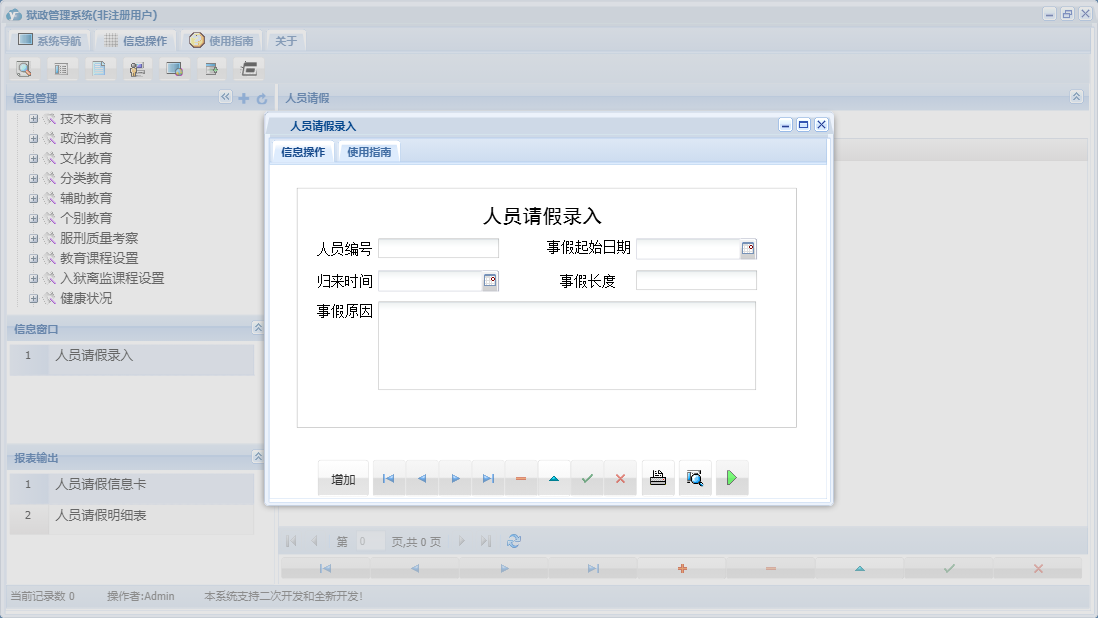Click the person presentation icon in the toolbar
The height and width of the screenshot is (618, 1098).
coord(137,68)
